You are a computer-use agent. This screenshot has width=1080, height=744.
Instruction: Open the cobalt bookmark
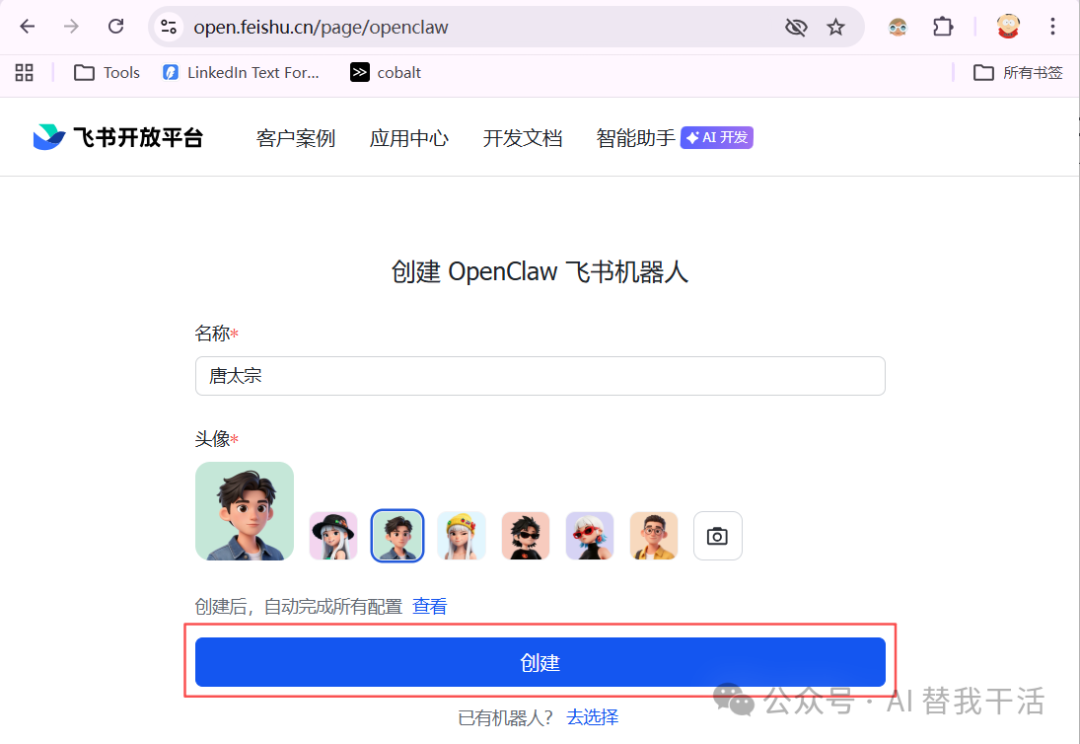tap(386, 72)
